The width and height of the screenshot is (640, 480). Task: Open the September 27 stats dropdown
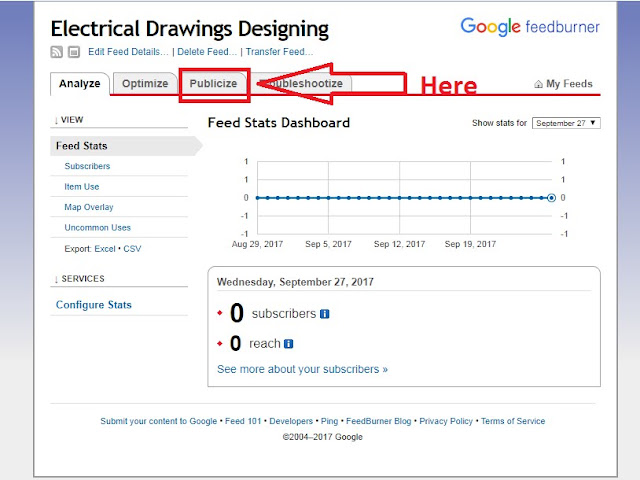pyautogui.click(x=566, y=123)
